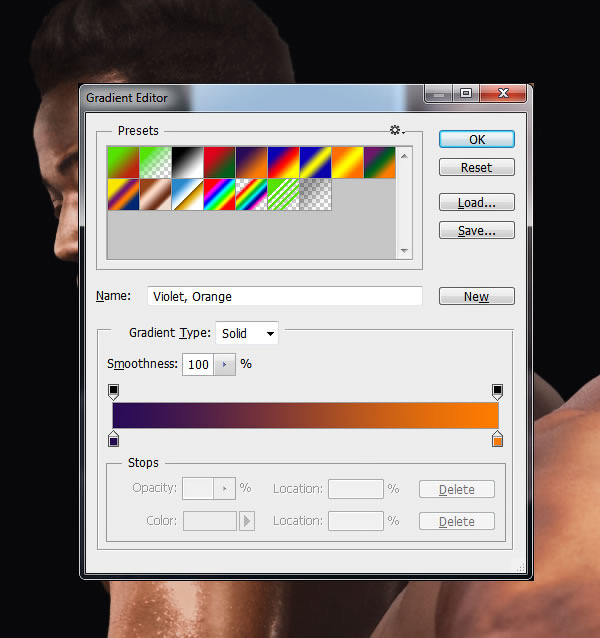Screen dimensions: 600x638
Task: Choose the Black, White gradient preset
Action: click(188, 163)
